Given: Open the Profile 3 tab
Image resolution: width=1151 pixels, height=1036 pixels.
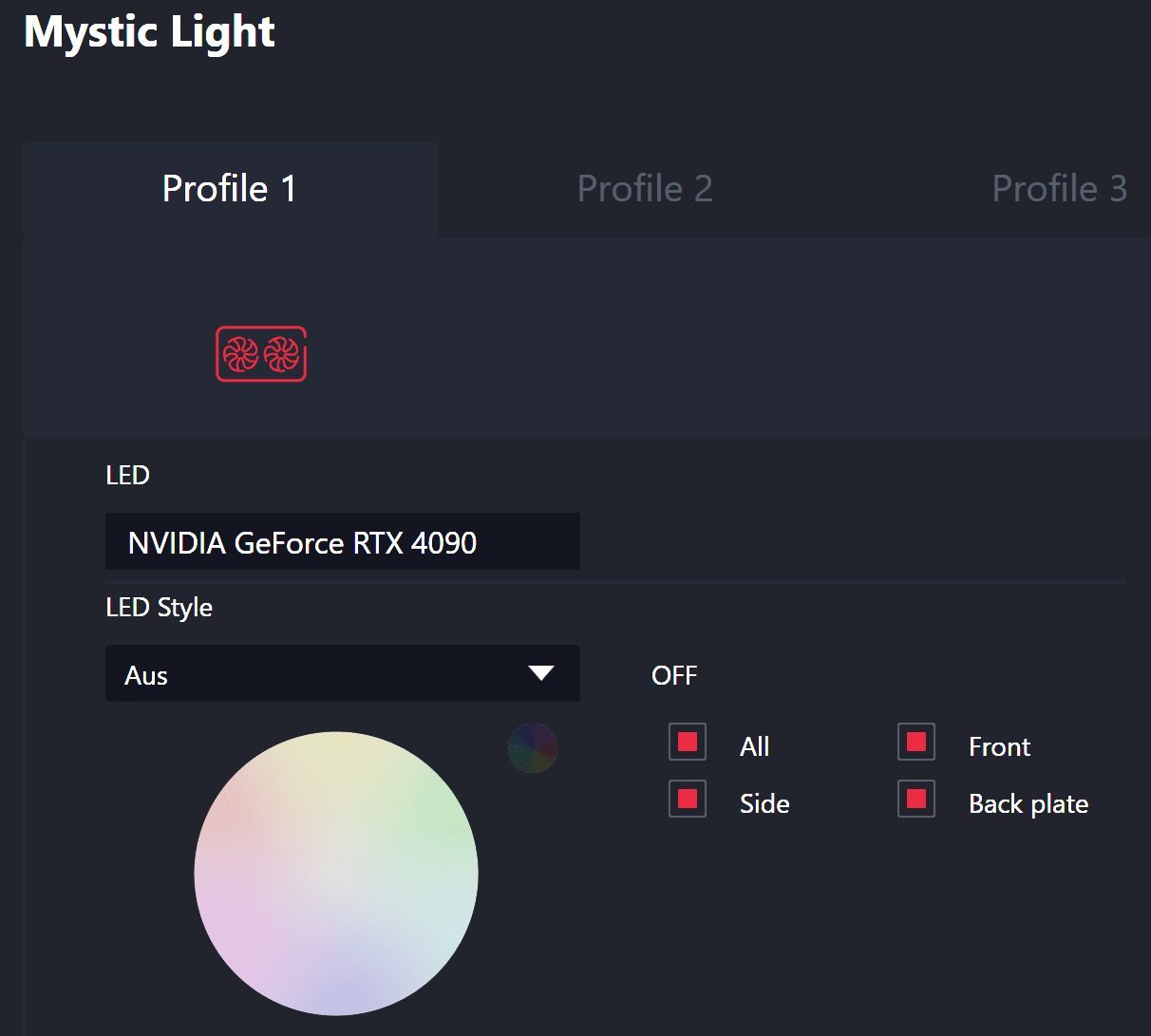Looking at the screenshot, I should [x=1059, y=189].
